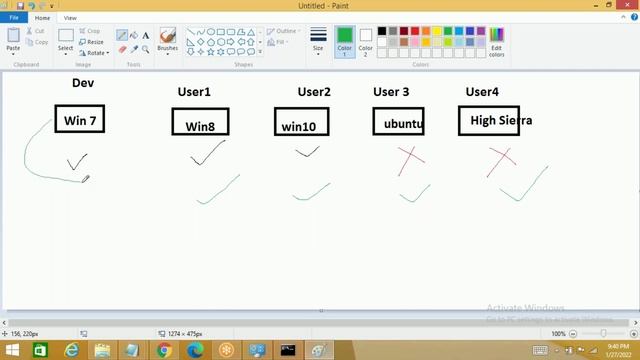
Task: Select the Diamond shape
Action: click(x=200, y=42)
